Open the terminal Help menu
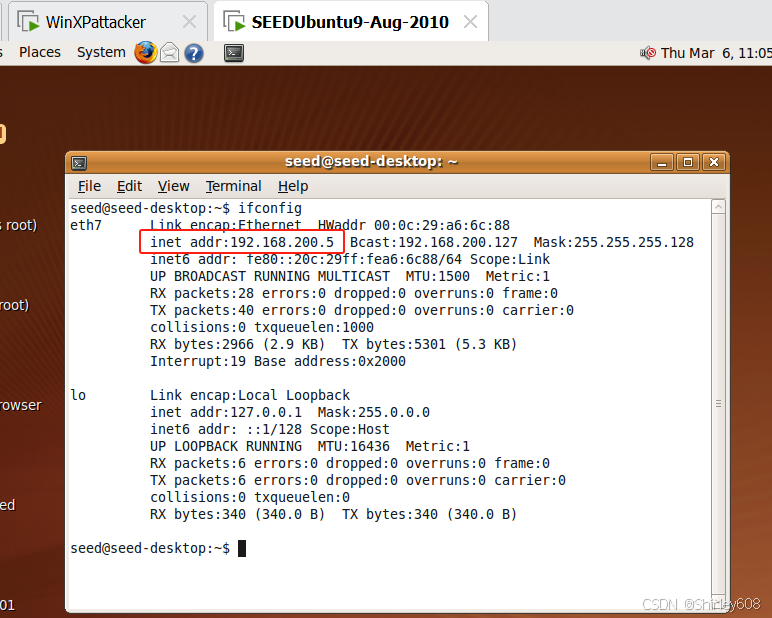 click(x=293, y=186)
